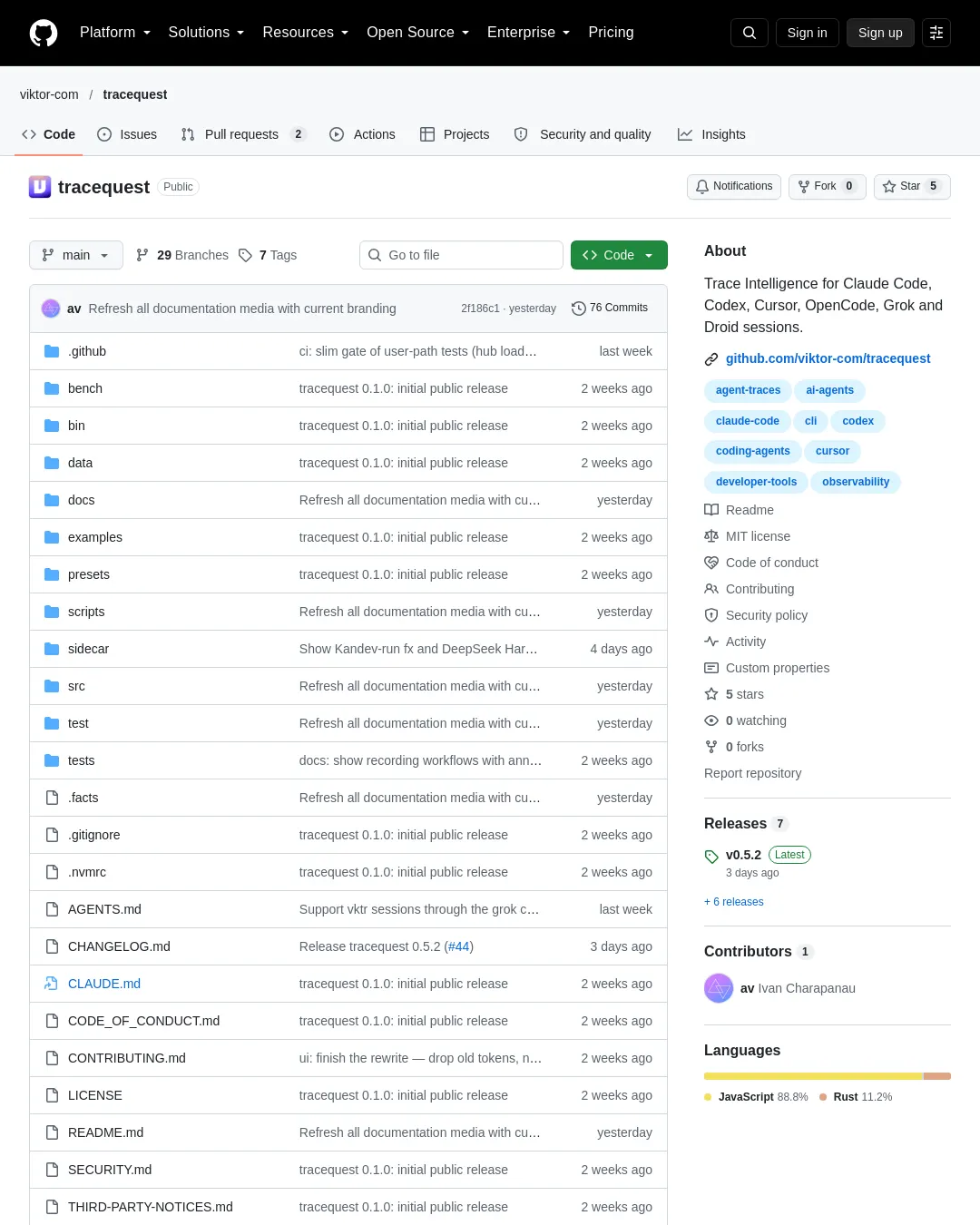The width and height of the screenshot is (980, 1225).
Task: Click the commit history clock icon
Action: pos(579,309)
